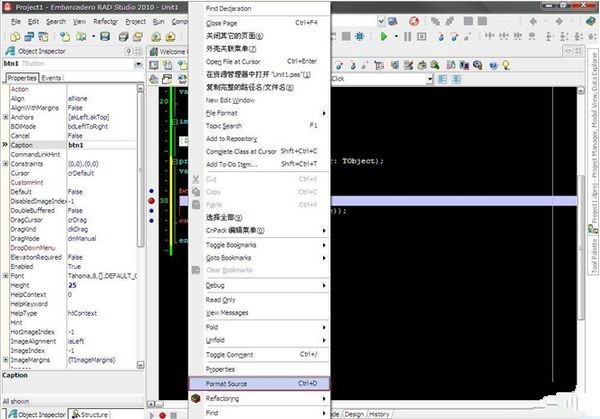This screenshot has height=419, width=600.
Task: Click the green Run program arrow icon
Action: pyautogui.click(x=384, y=37)
